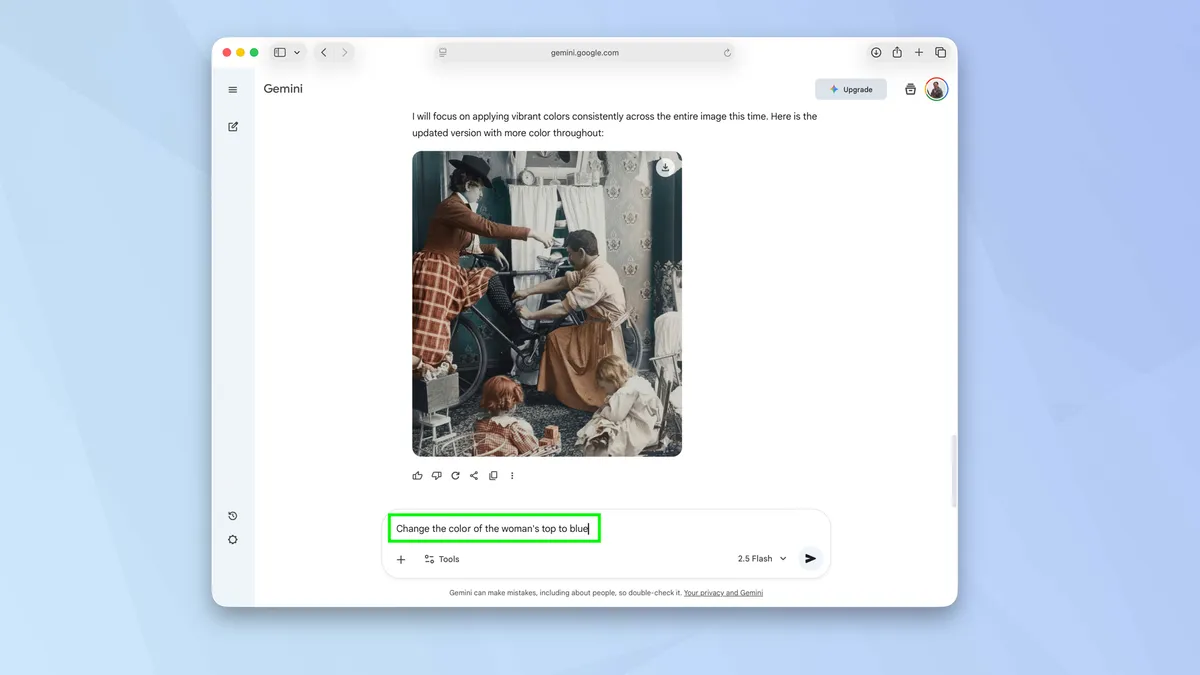Open Gemini settings
1200x675 pixels.
(x=233, y=539)
